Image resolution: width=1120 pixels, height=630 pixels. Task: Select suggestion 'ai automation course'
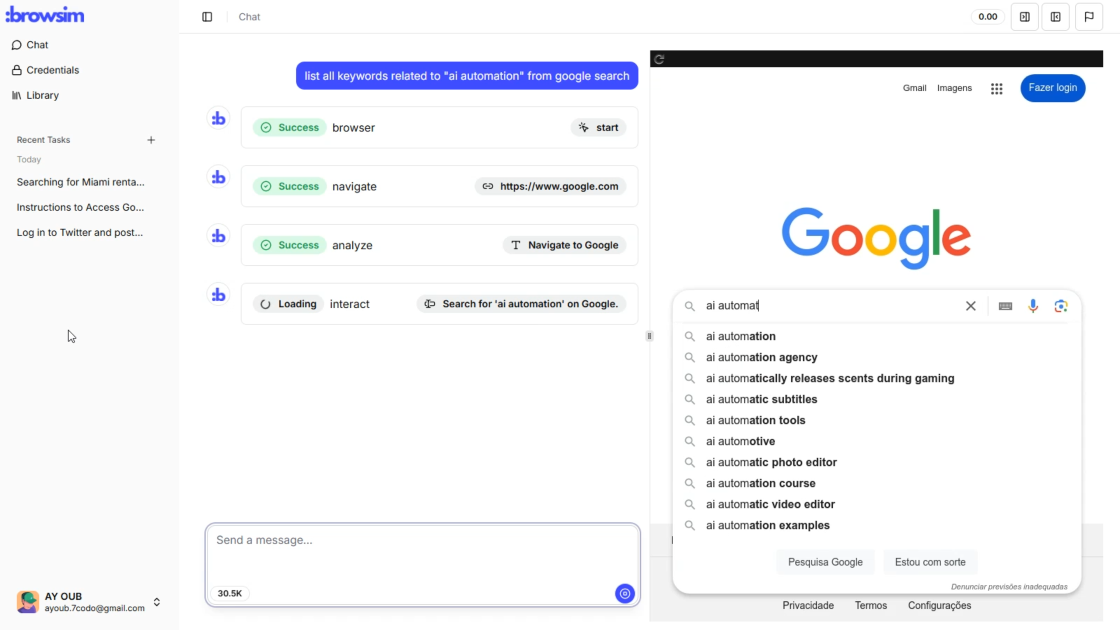(x=876, y=484)
